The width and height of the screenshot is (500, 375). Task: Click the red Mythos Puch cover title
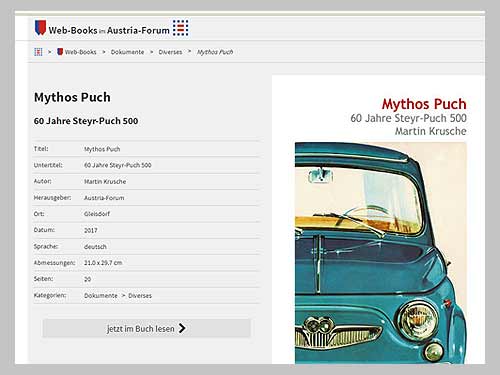coord(424,104)
